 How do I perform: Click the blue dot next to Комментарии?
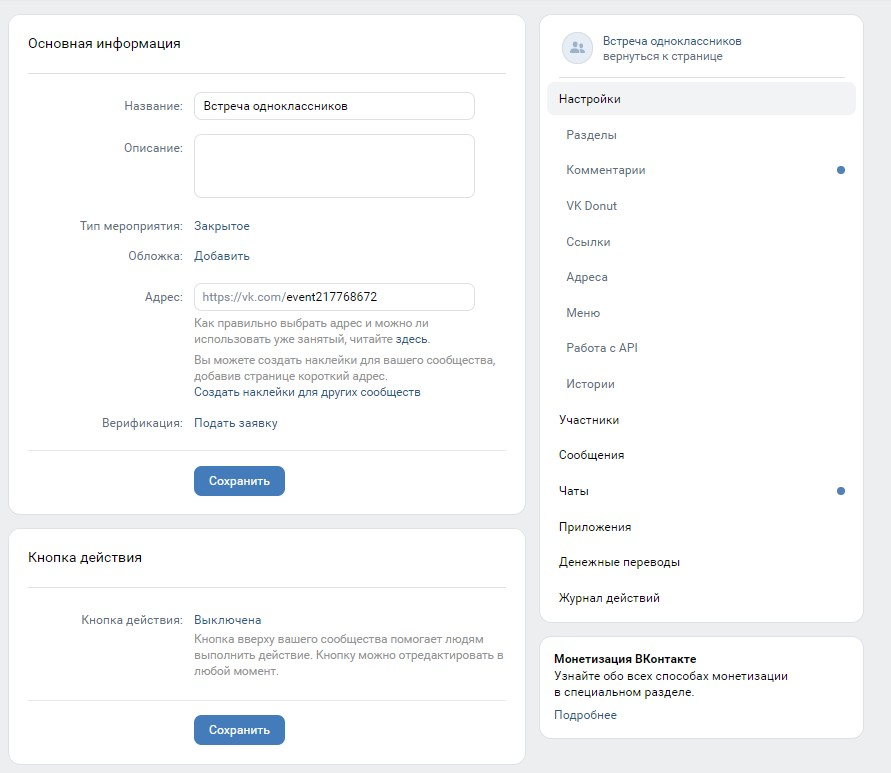point(841,170)
